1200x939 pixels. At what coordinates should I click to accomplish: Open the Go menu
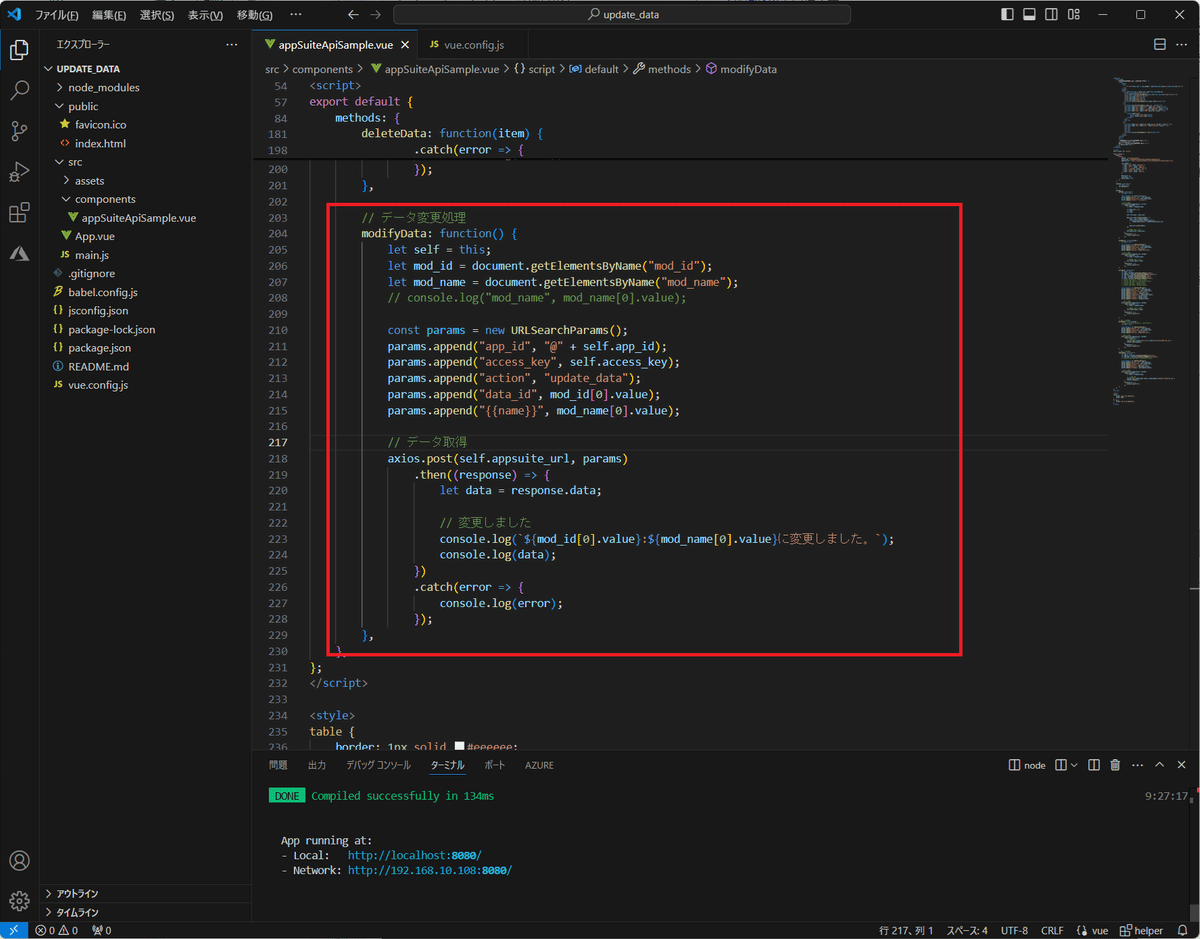point(254,15)
